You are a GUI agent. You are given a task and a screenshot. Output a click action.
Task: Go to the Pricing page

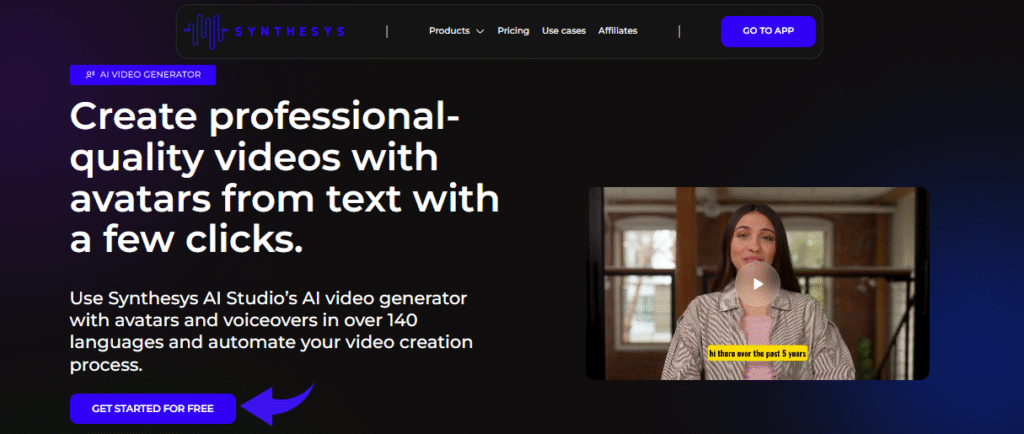[513, 31]
